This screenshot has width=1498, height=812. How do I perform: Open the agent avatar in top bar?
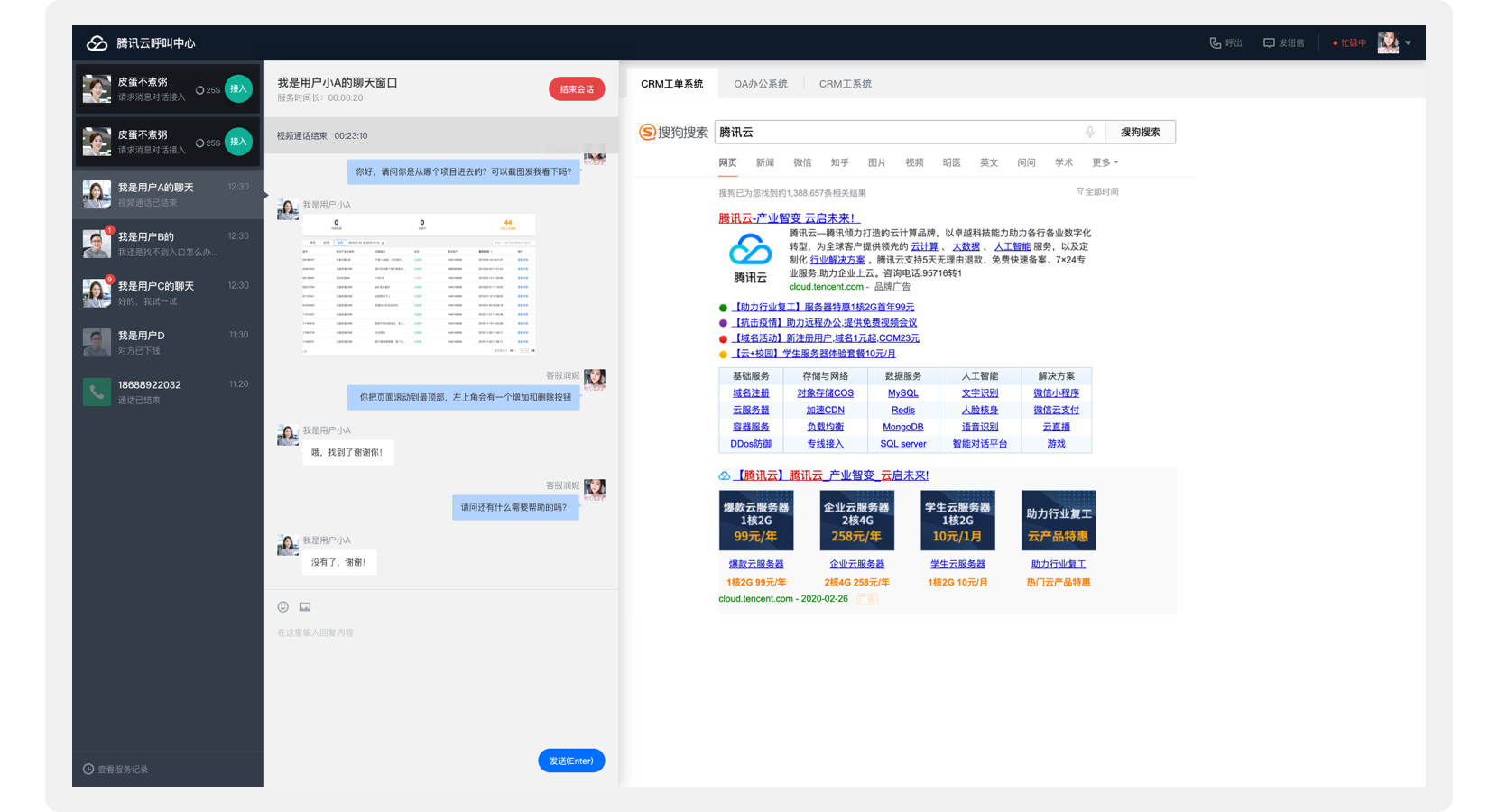(1388, 42)
